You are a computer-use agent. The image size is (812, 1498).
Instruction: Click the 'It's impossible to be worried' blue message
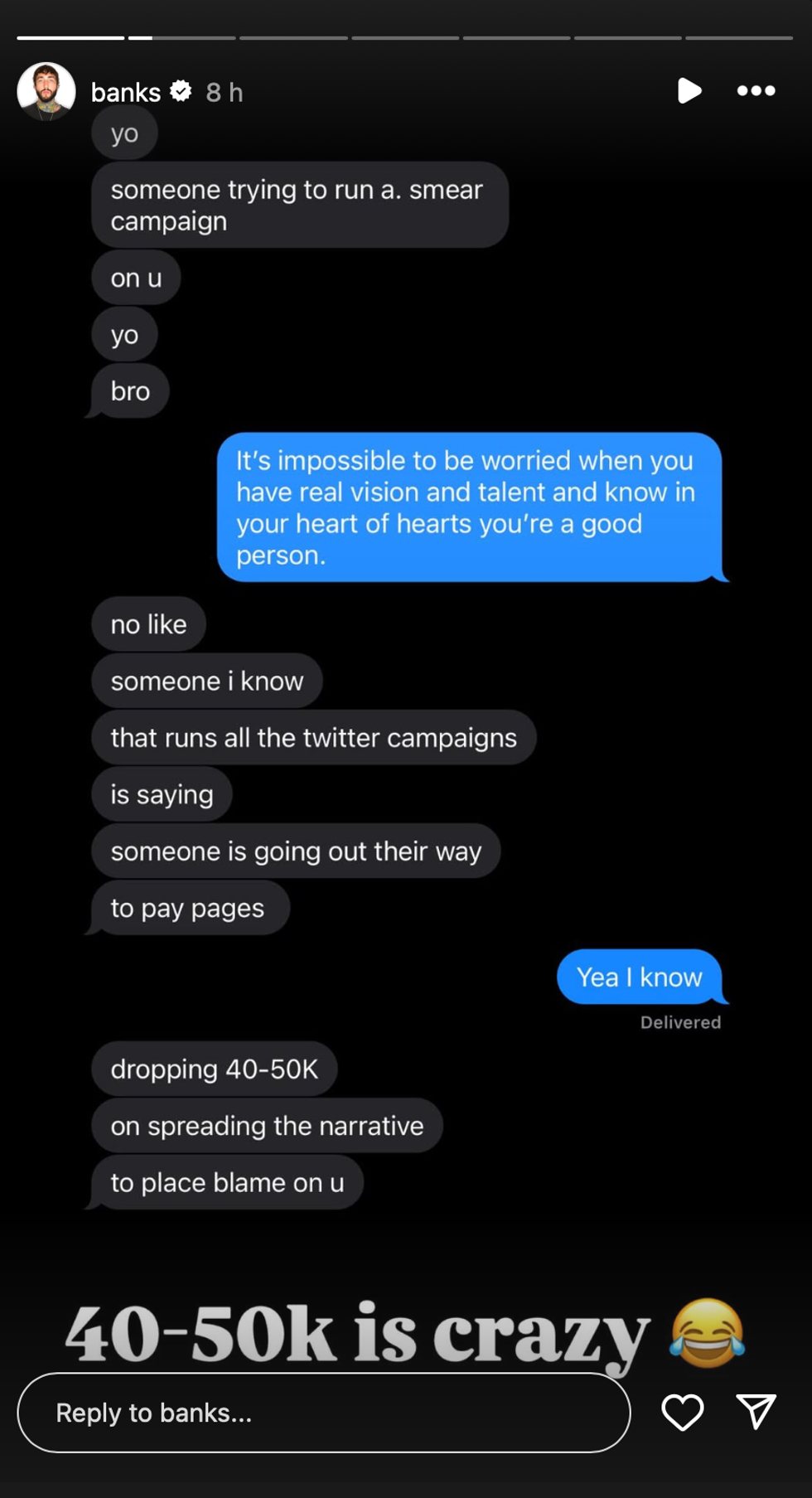tap(469, 507)
